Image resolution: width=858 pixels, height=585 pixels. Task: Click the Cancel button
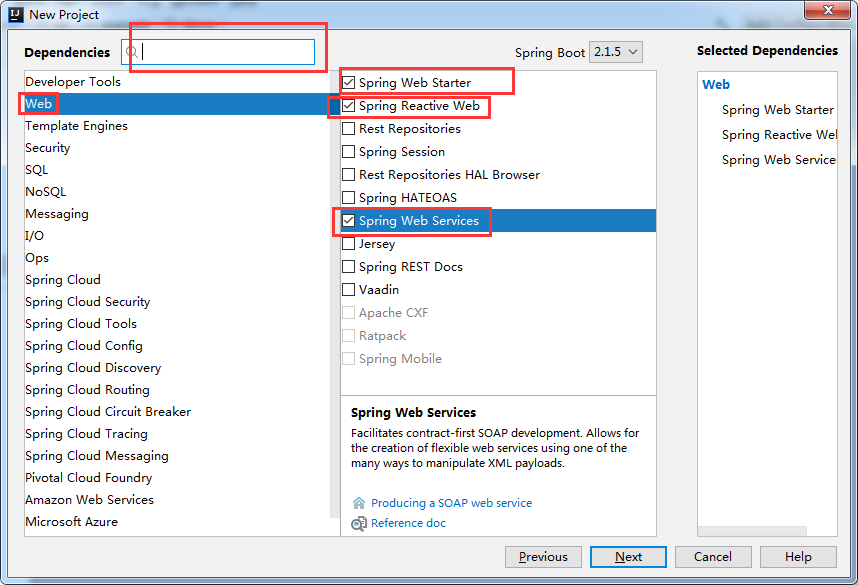pos(713,557)
